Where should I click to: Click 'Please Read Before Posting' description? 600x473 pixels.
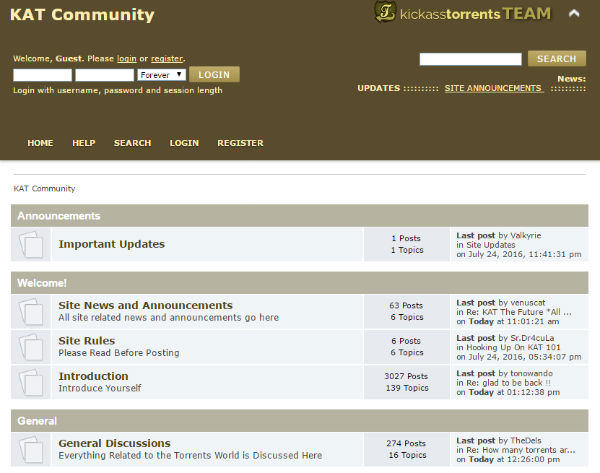pyautogui.click(x=119, y=353)
